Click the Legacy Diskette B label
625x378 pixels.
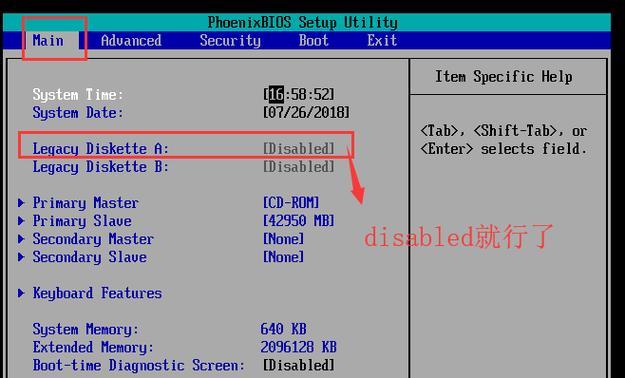point(101,167)
